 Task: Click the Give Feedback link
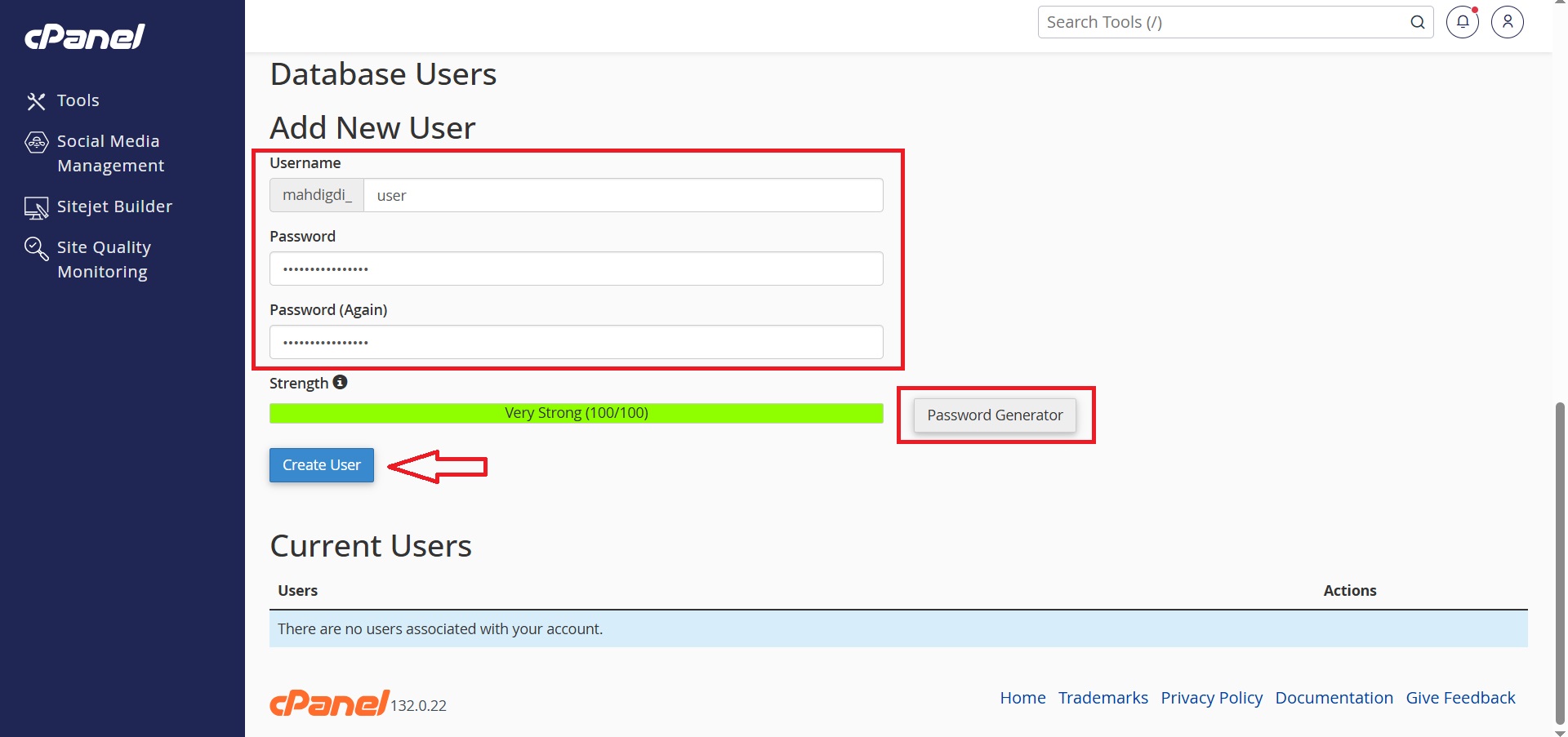(x=1460, y=698)
